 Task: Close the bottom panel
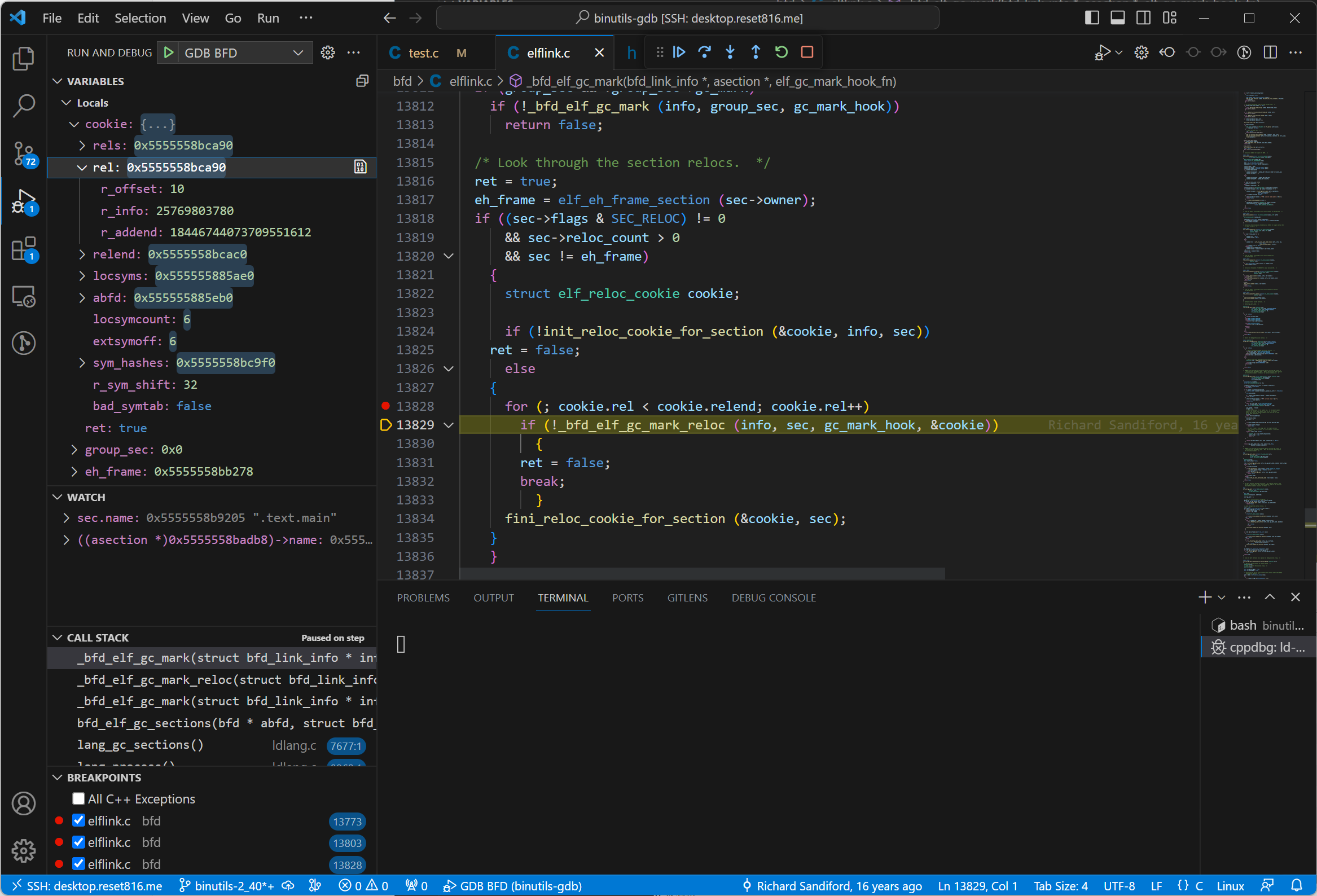point(1296,598)
